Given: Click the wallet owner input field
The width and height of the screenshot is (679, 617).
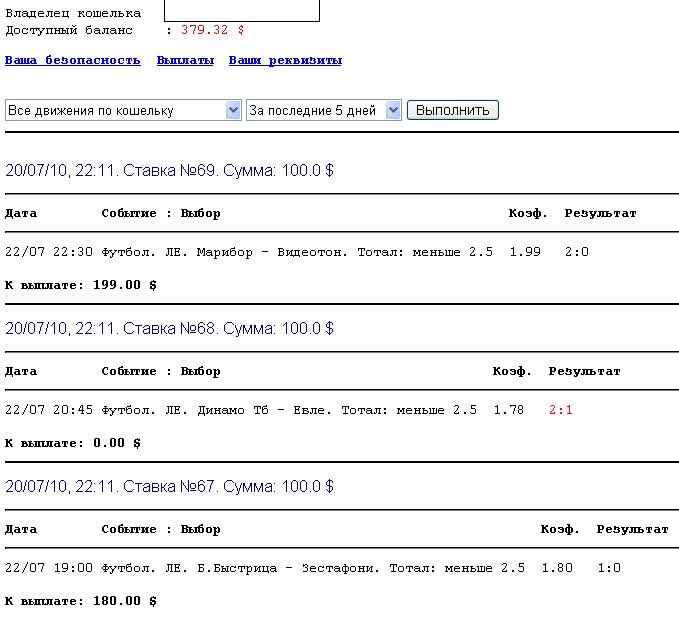Looking at the screenshot, I should pos(242,10).
